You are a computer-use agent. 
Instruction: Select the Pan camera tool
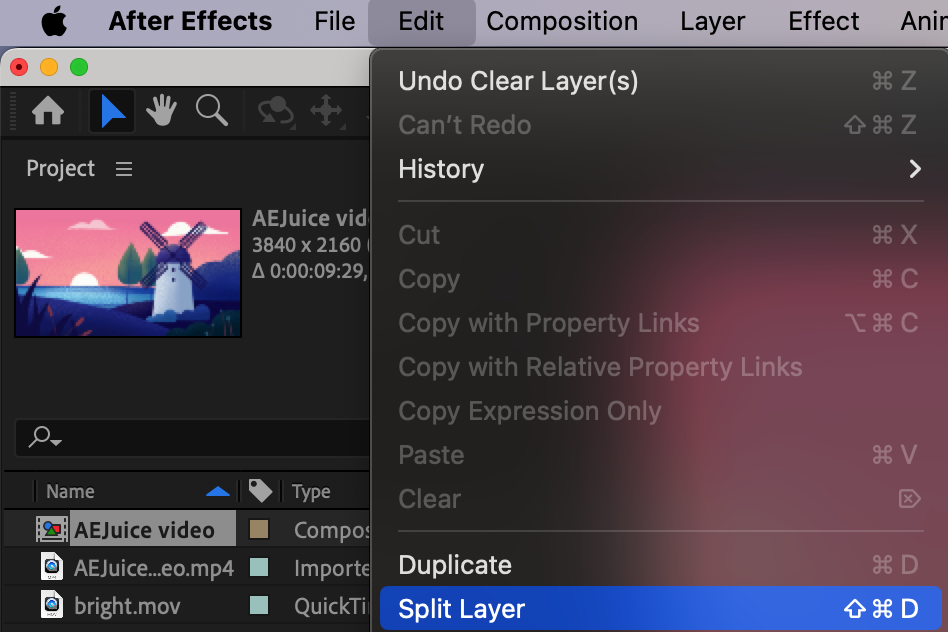coord(326,111)
